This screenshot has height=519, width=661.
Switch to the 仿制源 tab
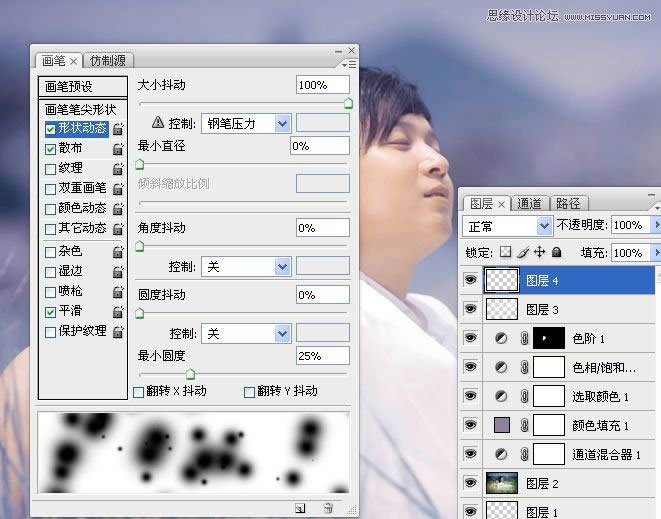coord(109,60)
